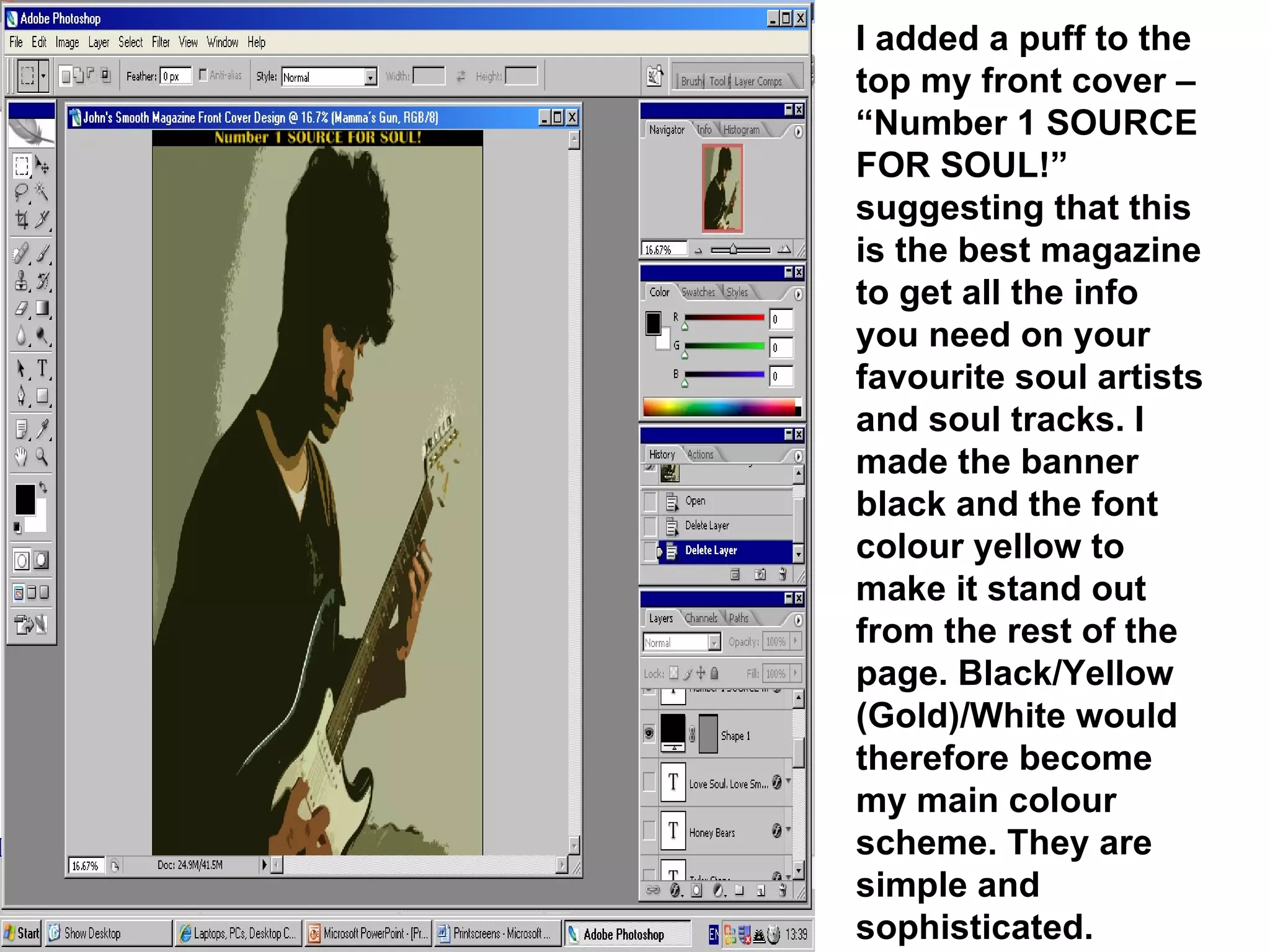
Task: Switch to the Swatches tab
Action: (x=698, y=292)
